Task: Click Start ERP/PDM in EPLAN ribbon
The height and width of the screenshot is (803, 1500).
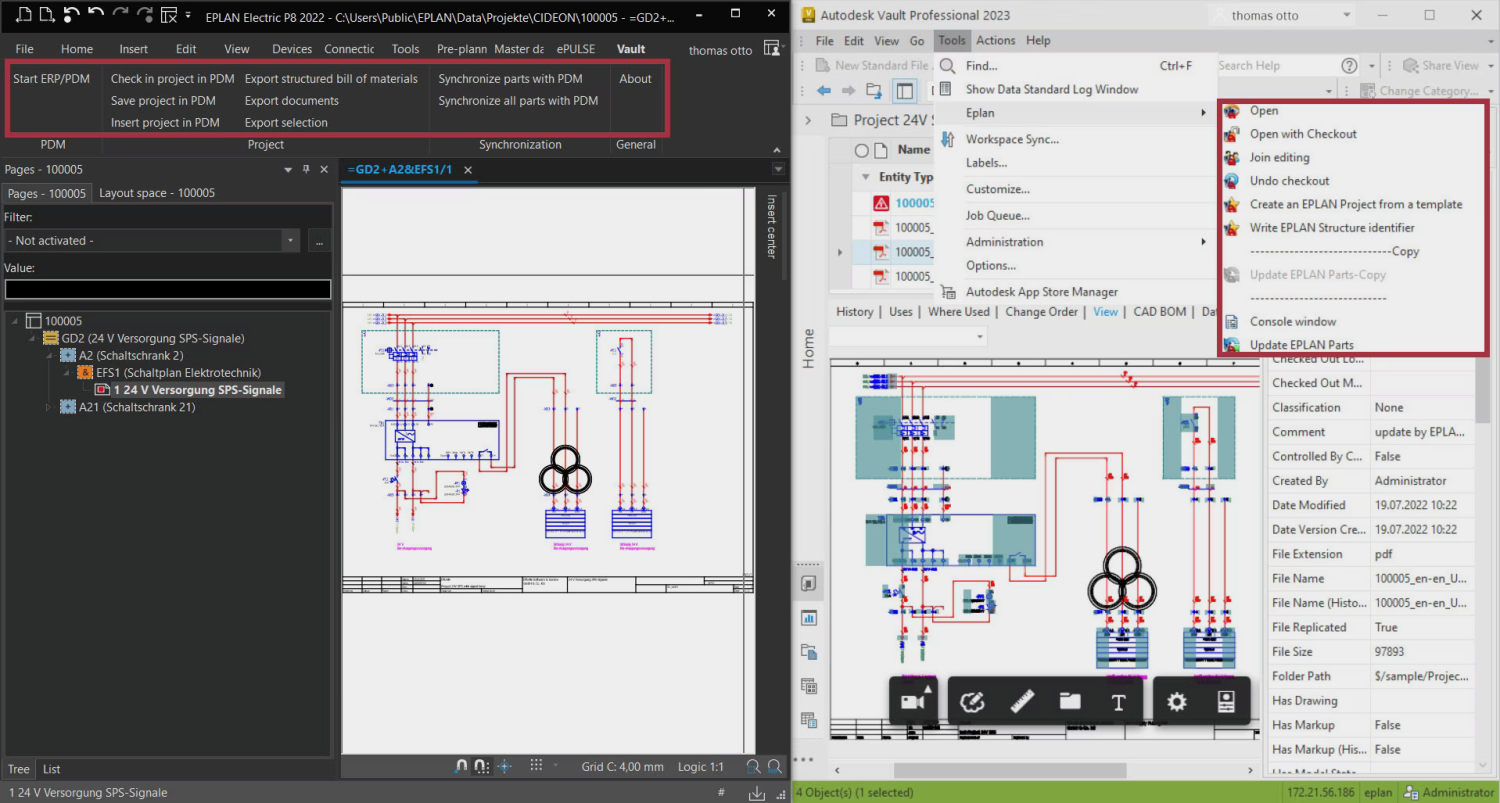Action: point(52,79)
